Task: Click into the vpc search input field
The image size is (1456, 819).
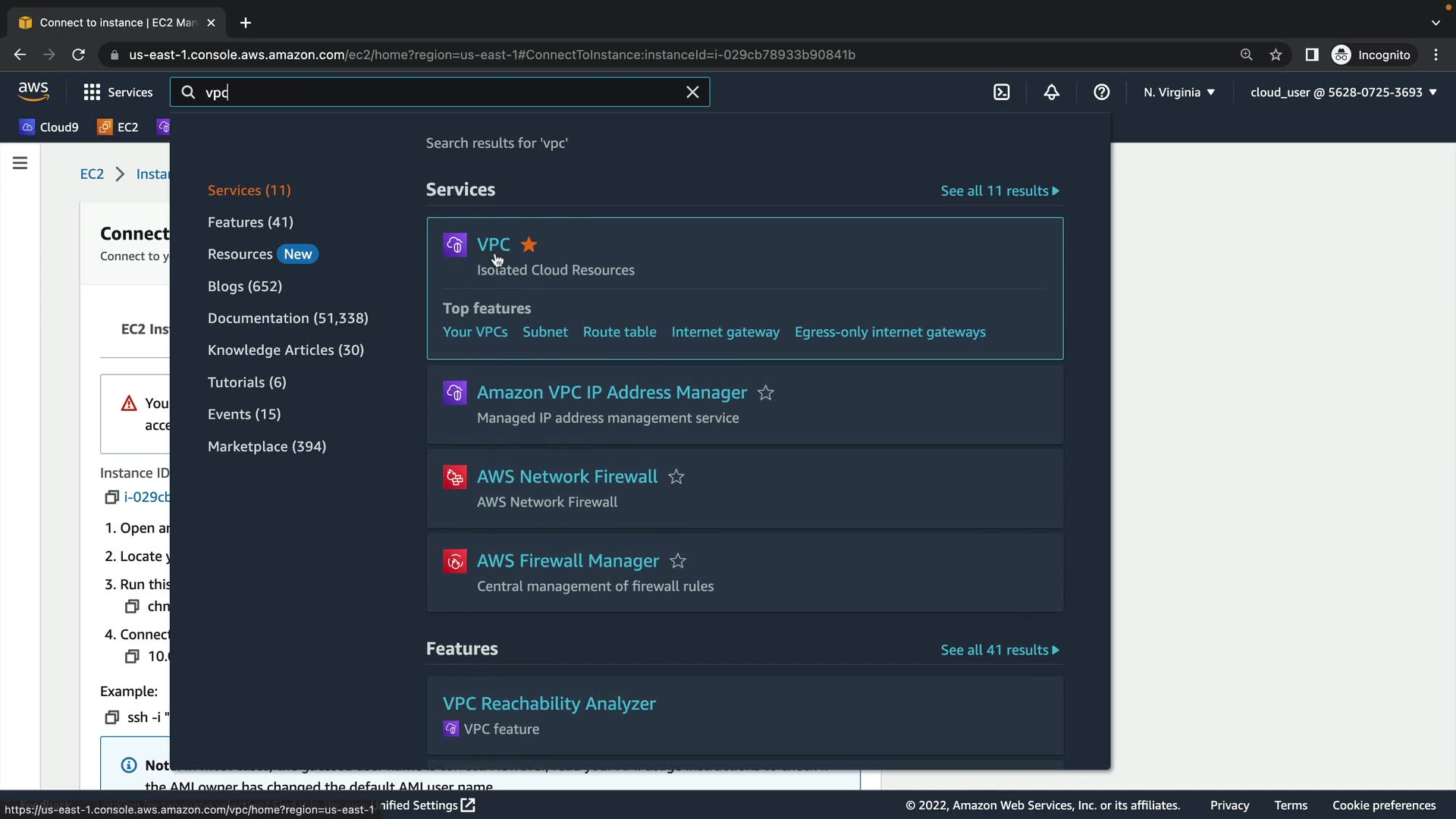Action: click(x=440, y=92)
